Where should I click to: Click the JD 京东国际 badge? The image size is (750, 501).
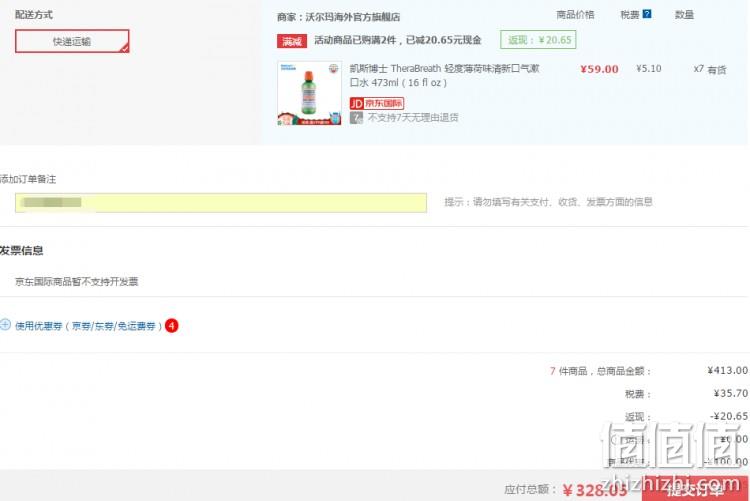click(x=376, y=103)
